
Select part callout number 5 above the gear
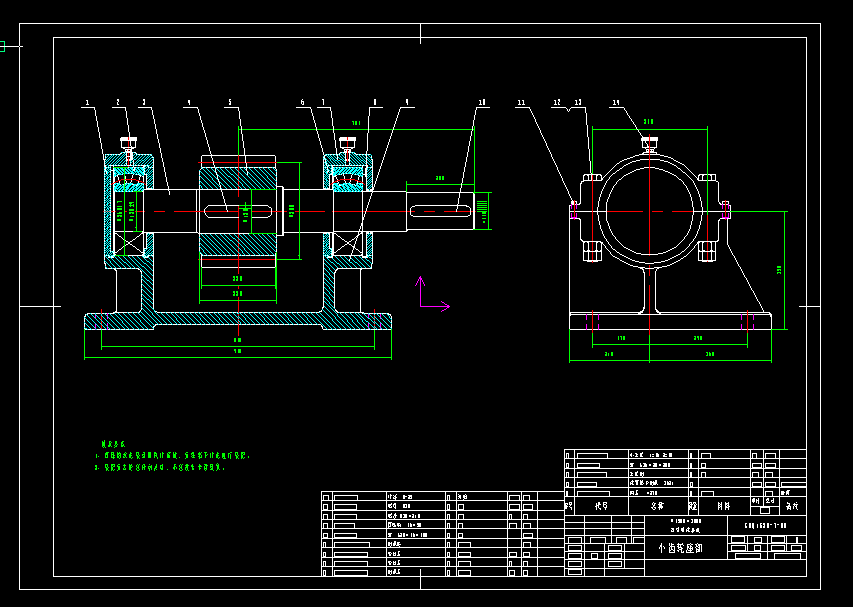[230, 102]
